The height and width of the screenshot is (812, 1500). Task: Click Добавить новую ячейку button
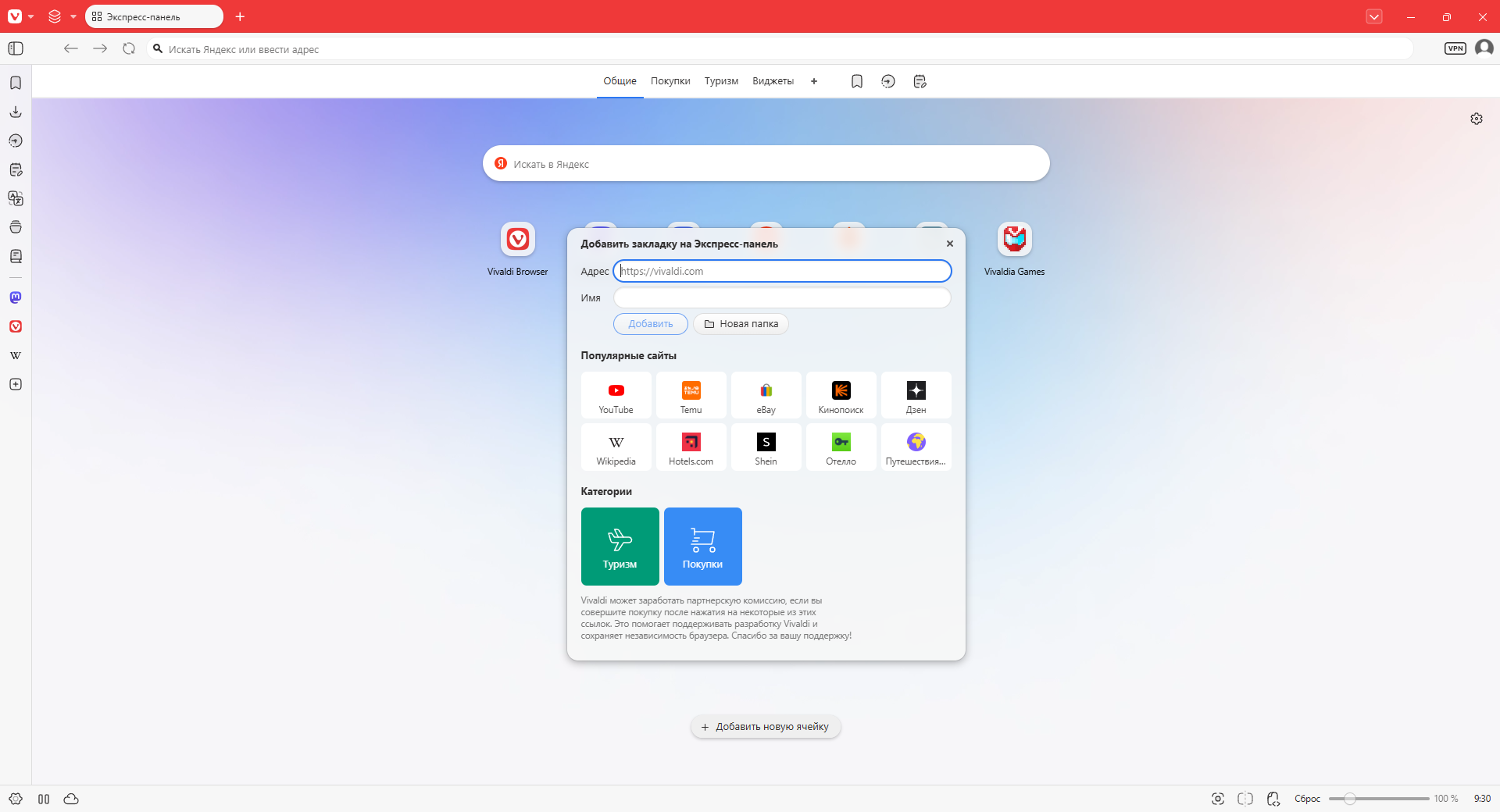click(x=766, y=727)
